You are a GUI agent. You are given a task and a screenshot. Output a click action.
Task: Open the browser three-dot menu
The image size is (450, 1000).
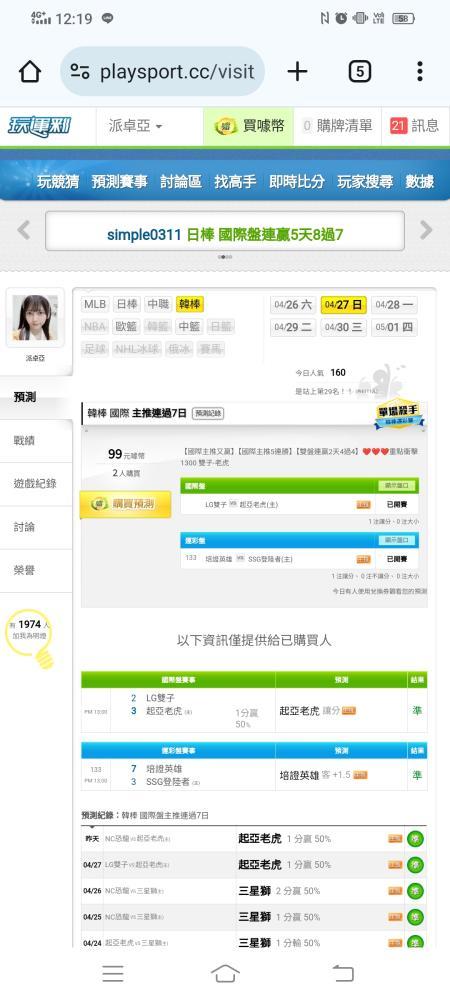coord(419,71)
